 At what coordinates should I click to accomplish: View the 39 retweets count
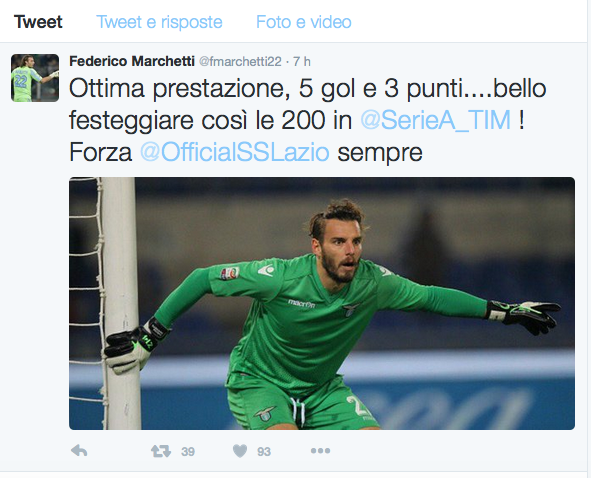tap(188, 452)
